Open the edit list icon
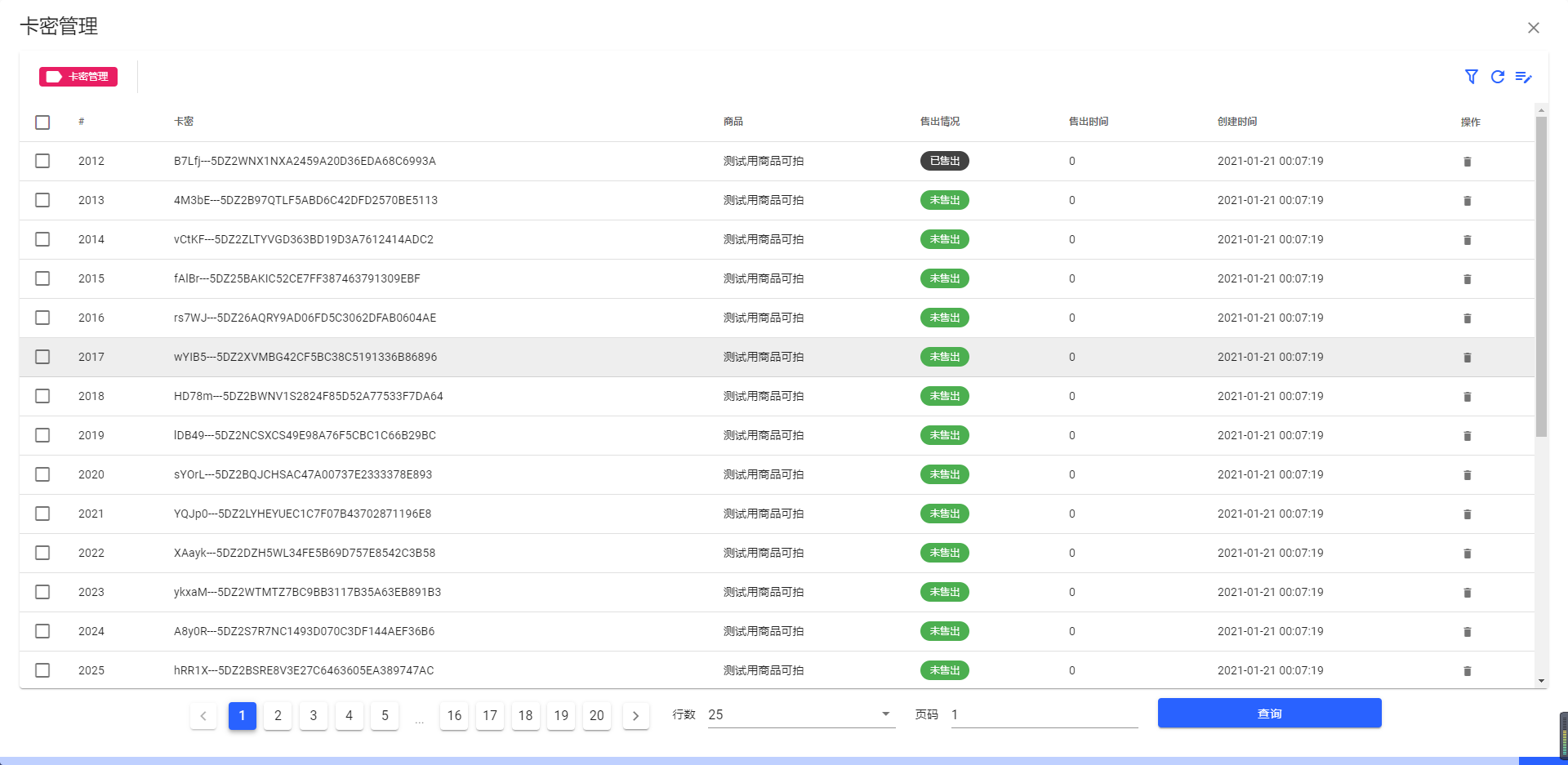The width and height of the screenshot is (1568, 765). coord(1524,77)
